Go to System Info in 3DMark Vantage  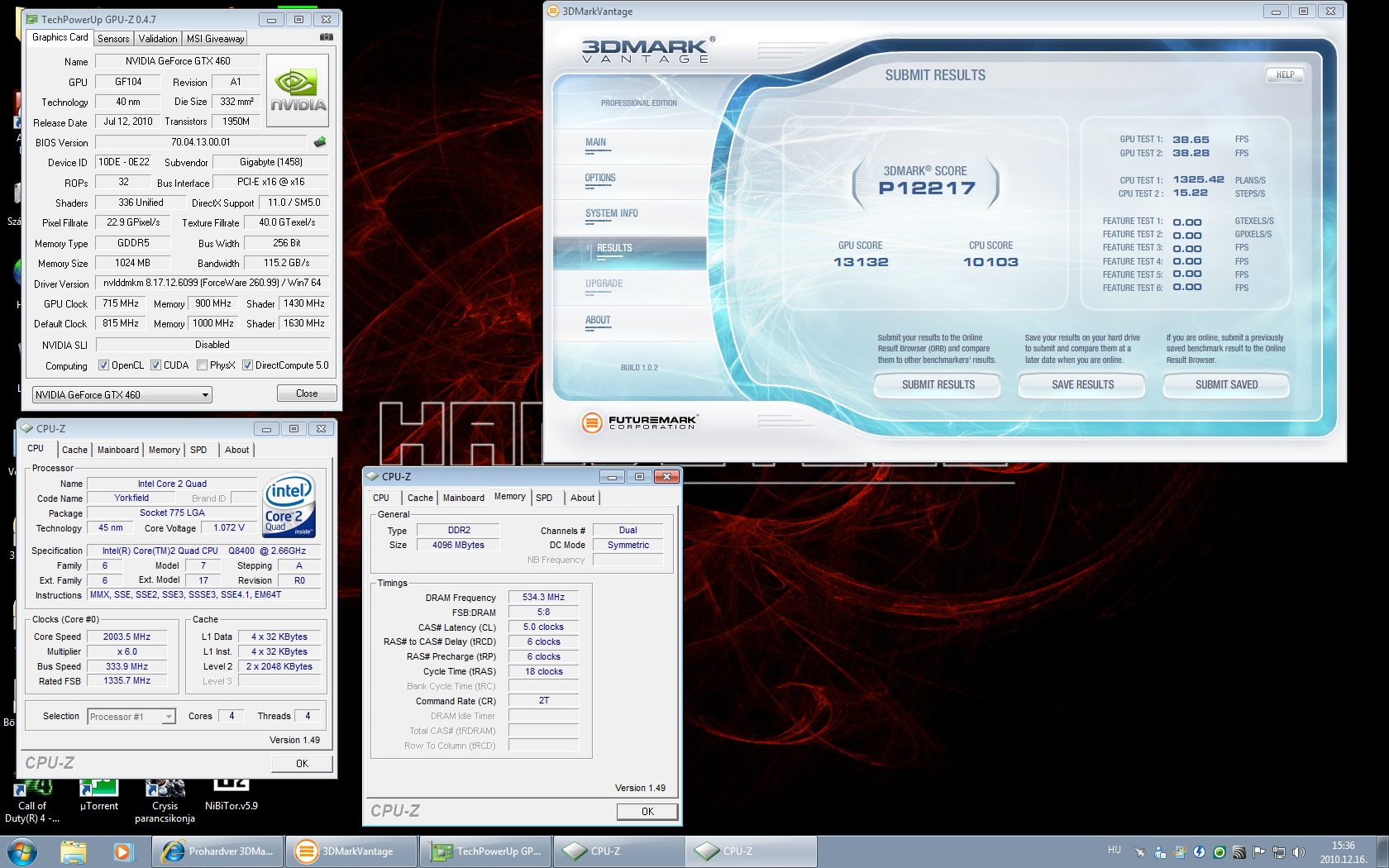coord(612,214)
